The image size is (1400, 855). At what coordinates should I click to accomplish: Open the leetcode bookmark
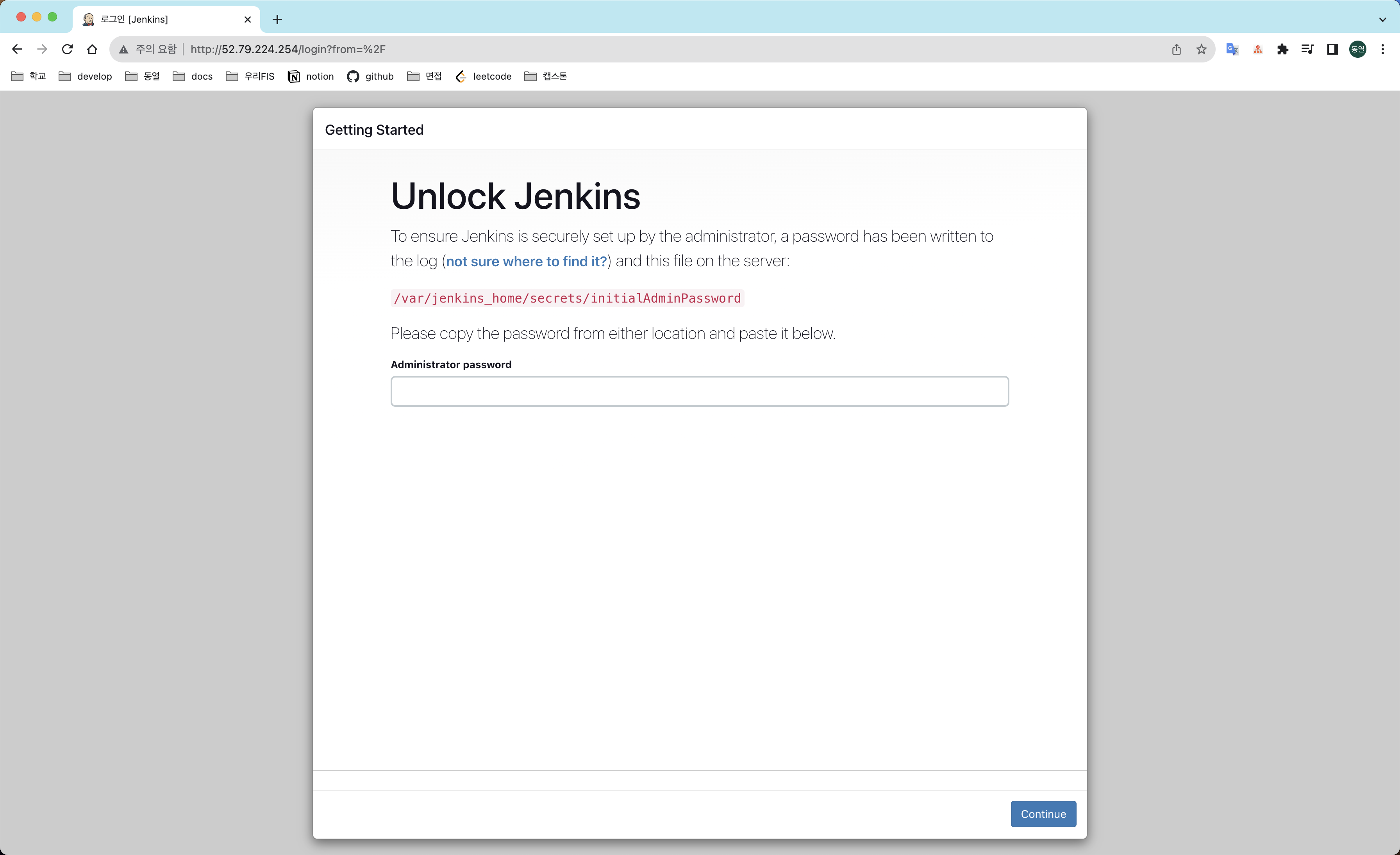click(x=484, y=76)
